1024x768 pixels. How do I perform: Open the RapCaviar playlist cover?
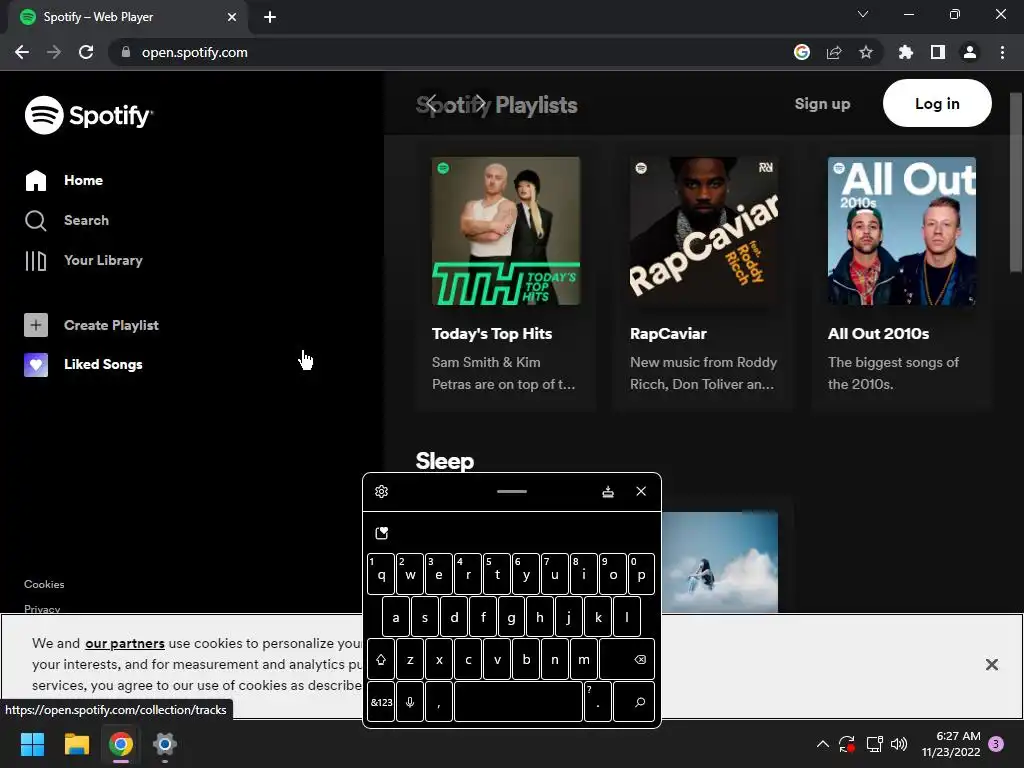(704, 231)
